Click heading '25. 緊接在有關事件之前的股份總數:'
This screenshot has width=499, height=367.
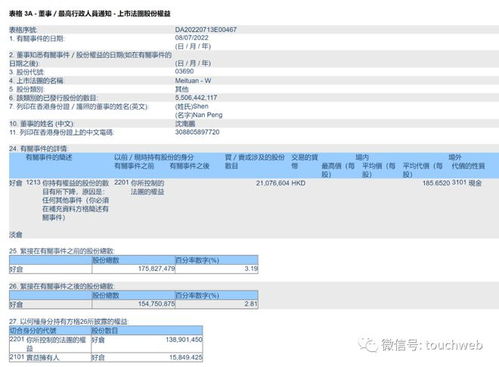[62, 251]
